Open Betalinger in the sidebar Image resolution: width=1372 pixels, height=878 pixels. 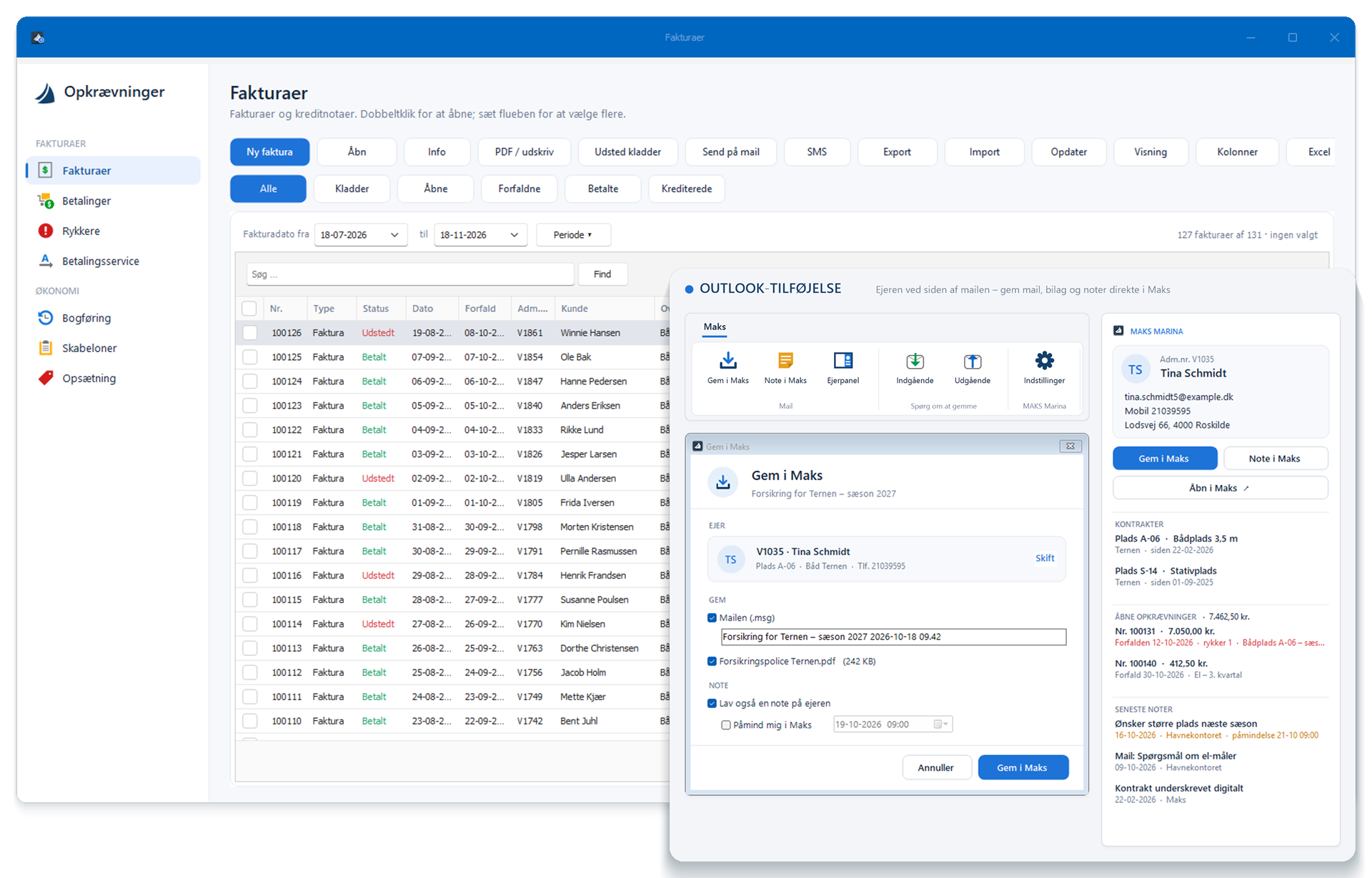pyautogui.click(x=113, y=201)
